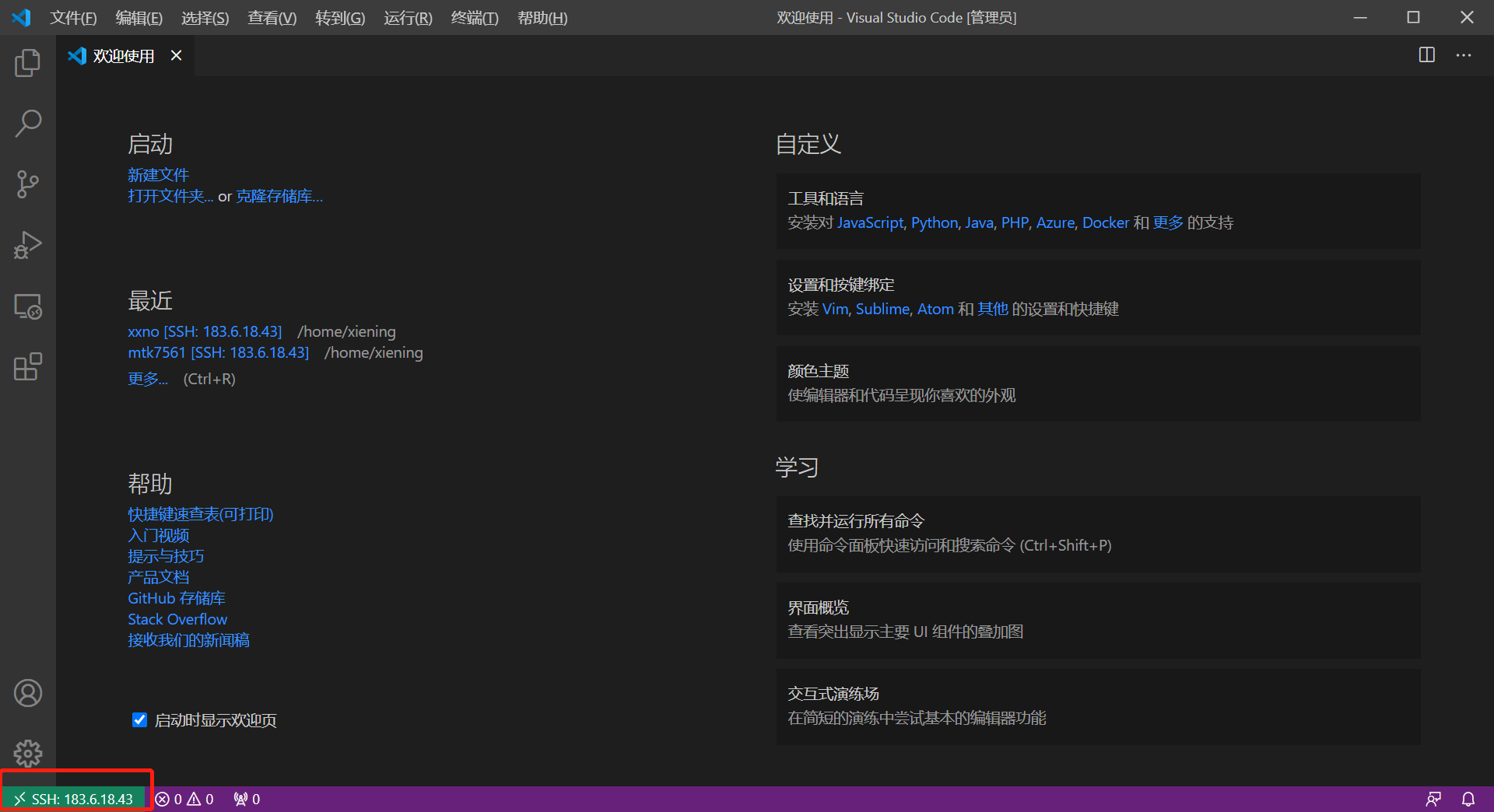Open the Source Control panel icon

tap(28, 184)
